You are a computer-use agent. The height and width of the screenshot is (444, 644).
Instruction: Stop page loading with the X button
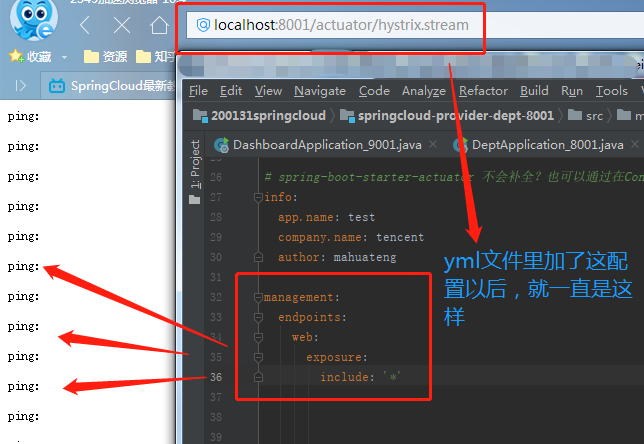[x=122, y=25]
